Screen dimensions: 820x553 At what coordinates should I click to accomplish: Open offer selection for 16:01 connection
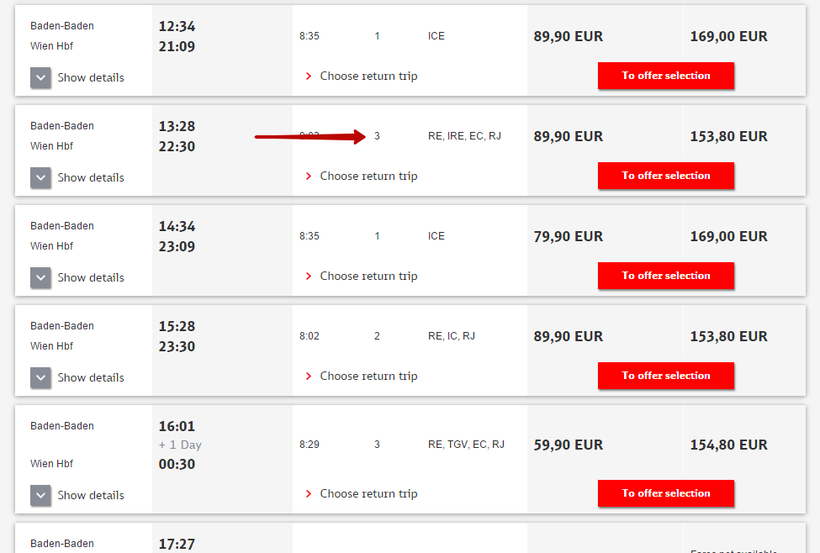point(666,493)
